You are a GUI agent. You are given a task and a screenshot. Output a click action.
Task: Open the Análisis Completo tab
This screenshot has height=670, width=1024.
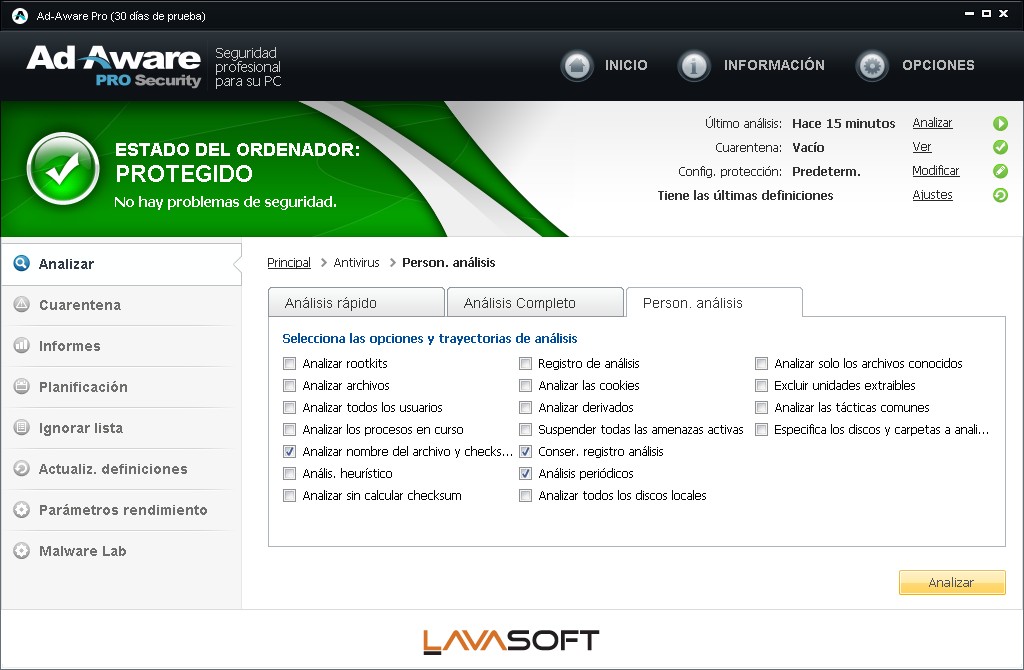tap(536, 302)
